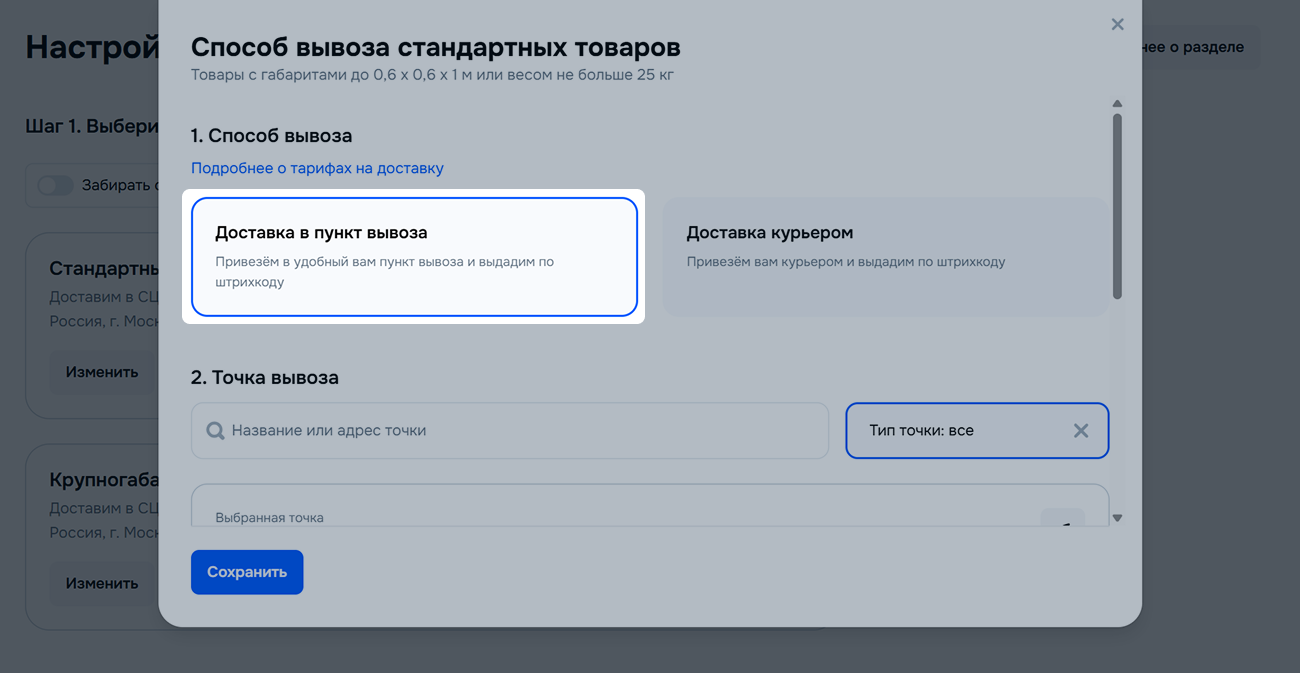Click the scrollbar up arrow in the dialog

point(1117,104)
